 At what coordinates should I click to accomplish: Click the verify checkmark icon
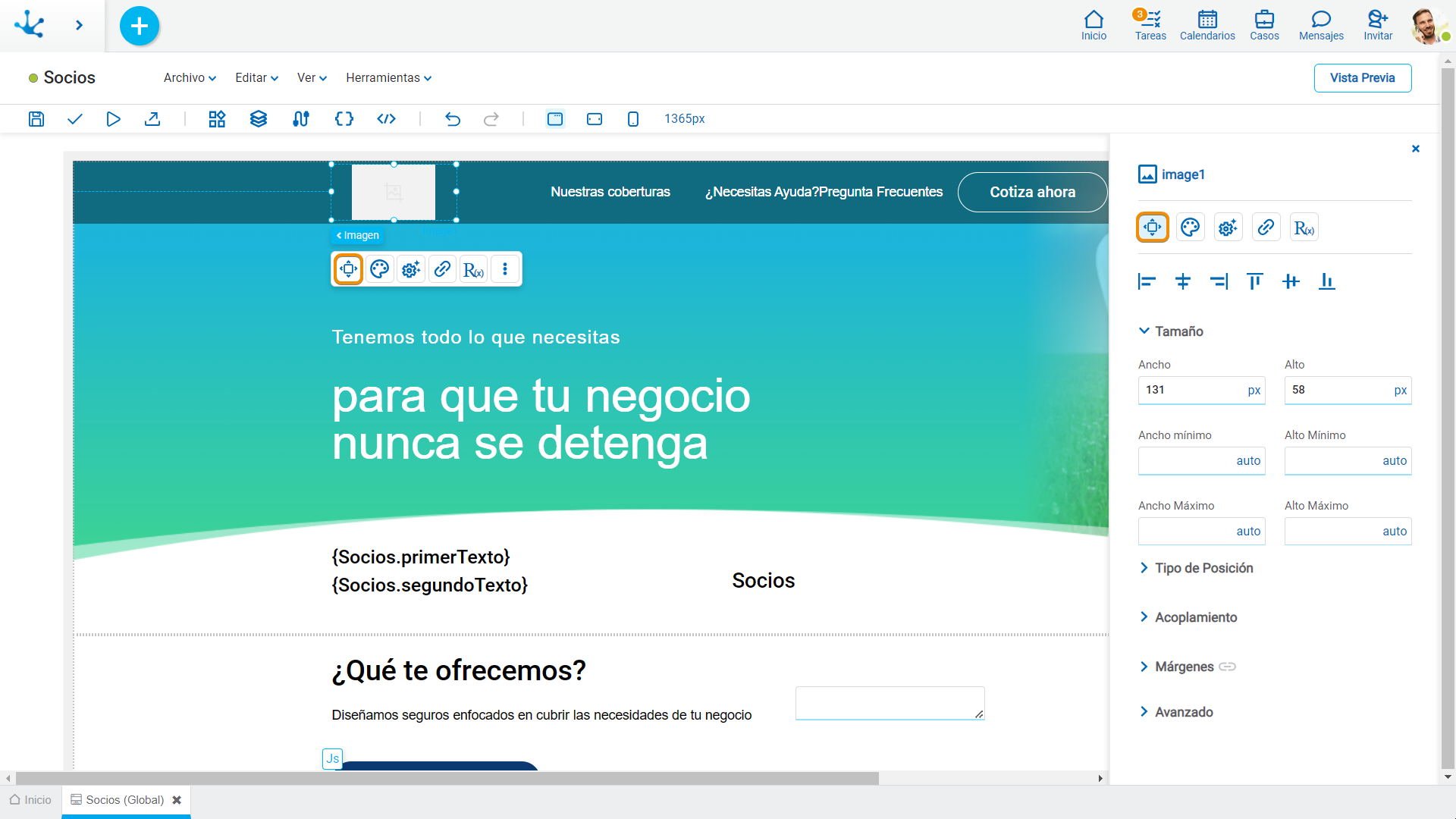tap(75, 119)
